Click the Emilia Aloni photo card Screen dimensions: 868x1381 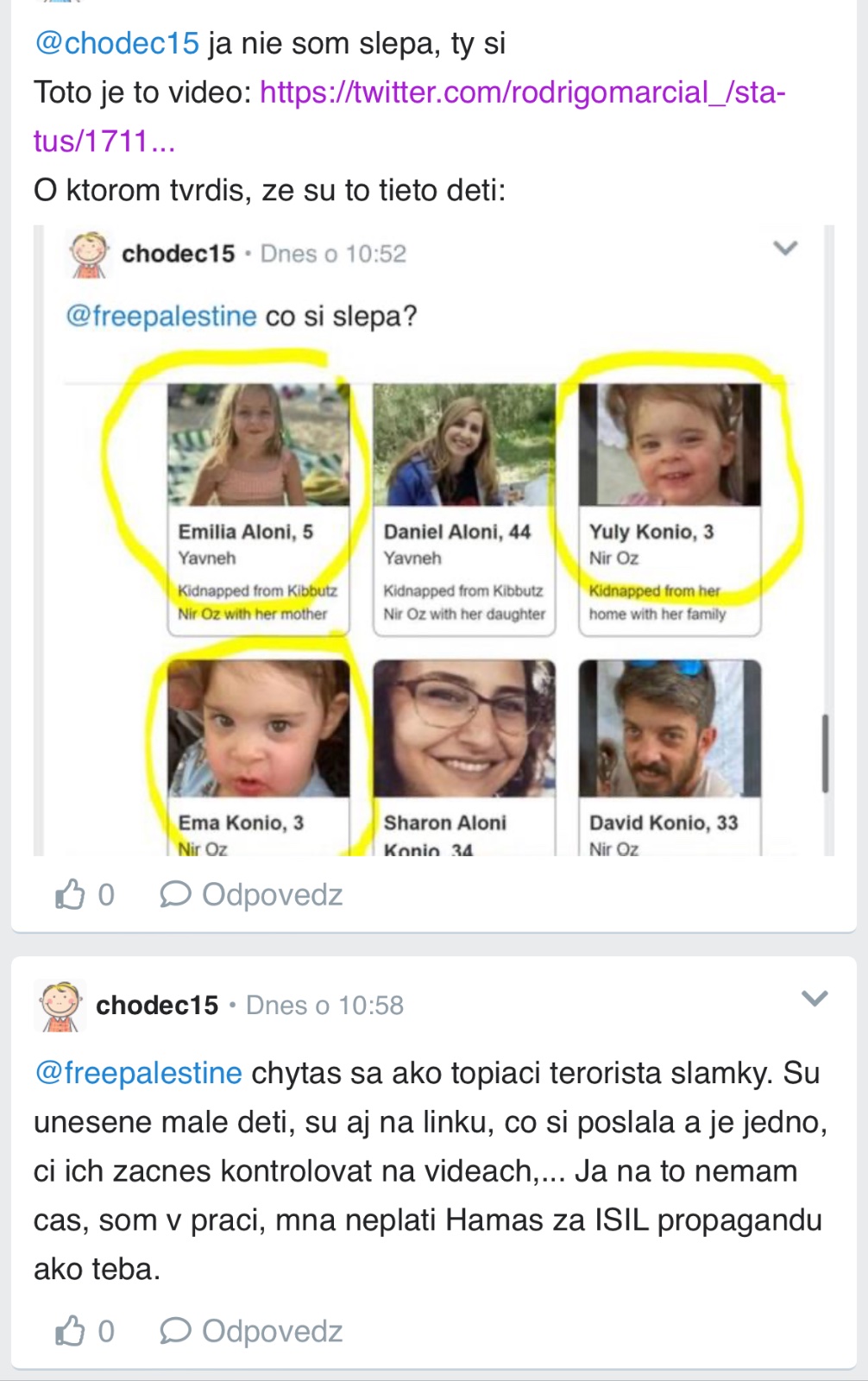258,509
